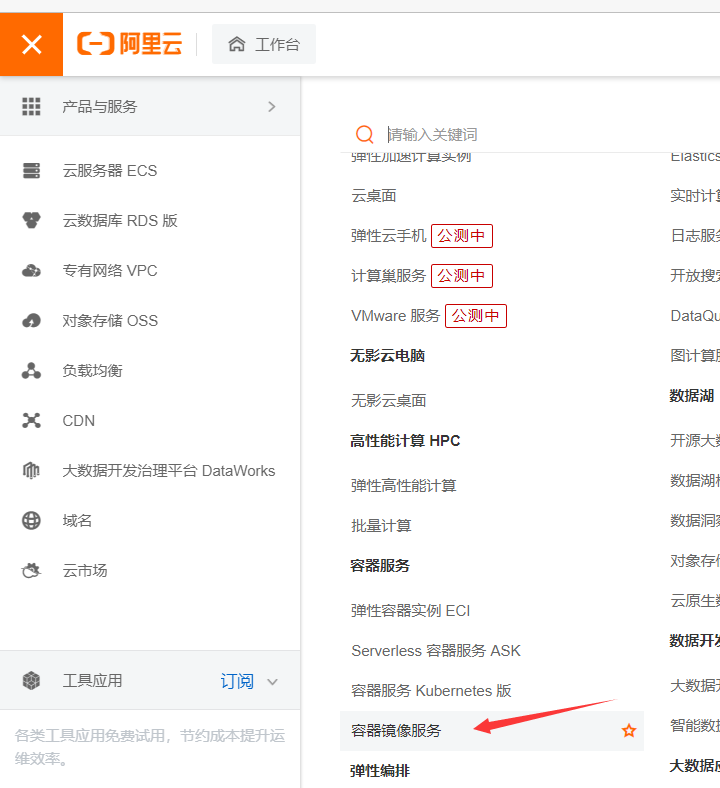Select 弹性编排 category heading
This screenshot has width=720, height=788.
[379, 770]
